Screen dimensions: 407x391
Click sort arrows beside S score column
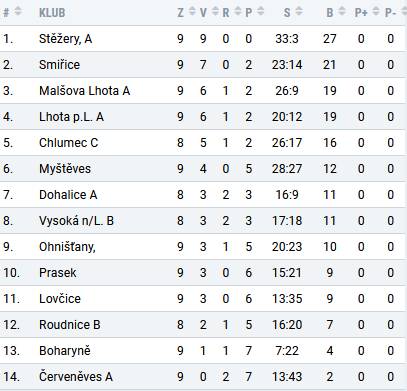click(x=299, y=11)
